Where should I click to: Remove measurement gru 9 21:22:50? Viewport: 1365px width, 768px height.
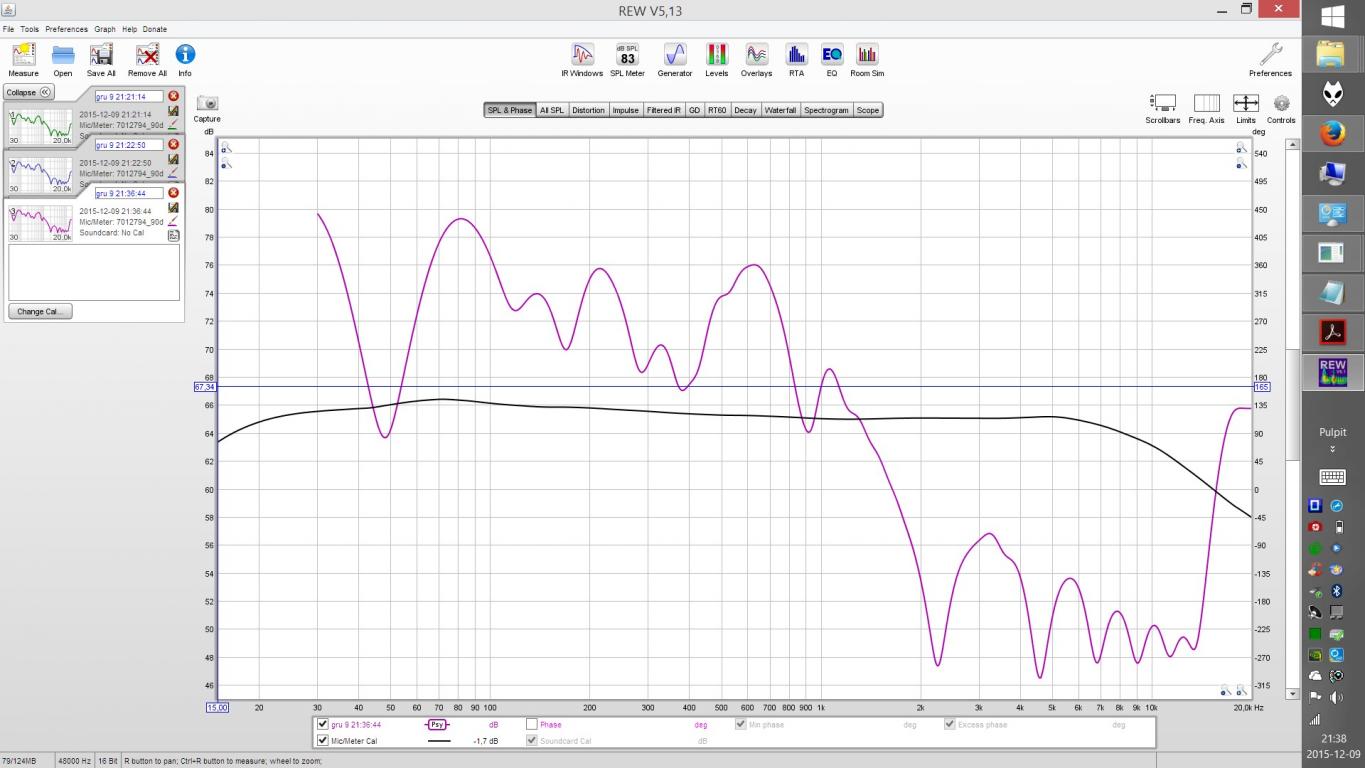[x=173, y=144]
